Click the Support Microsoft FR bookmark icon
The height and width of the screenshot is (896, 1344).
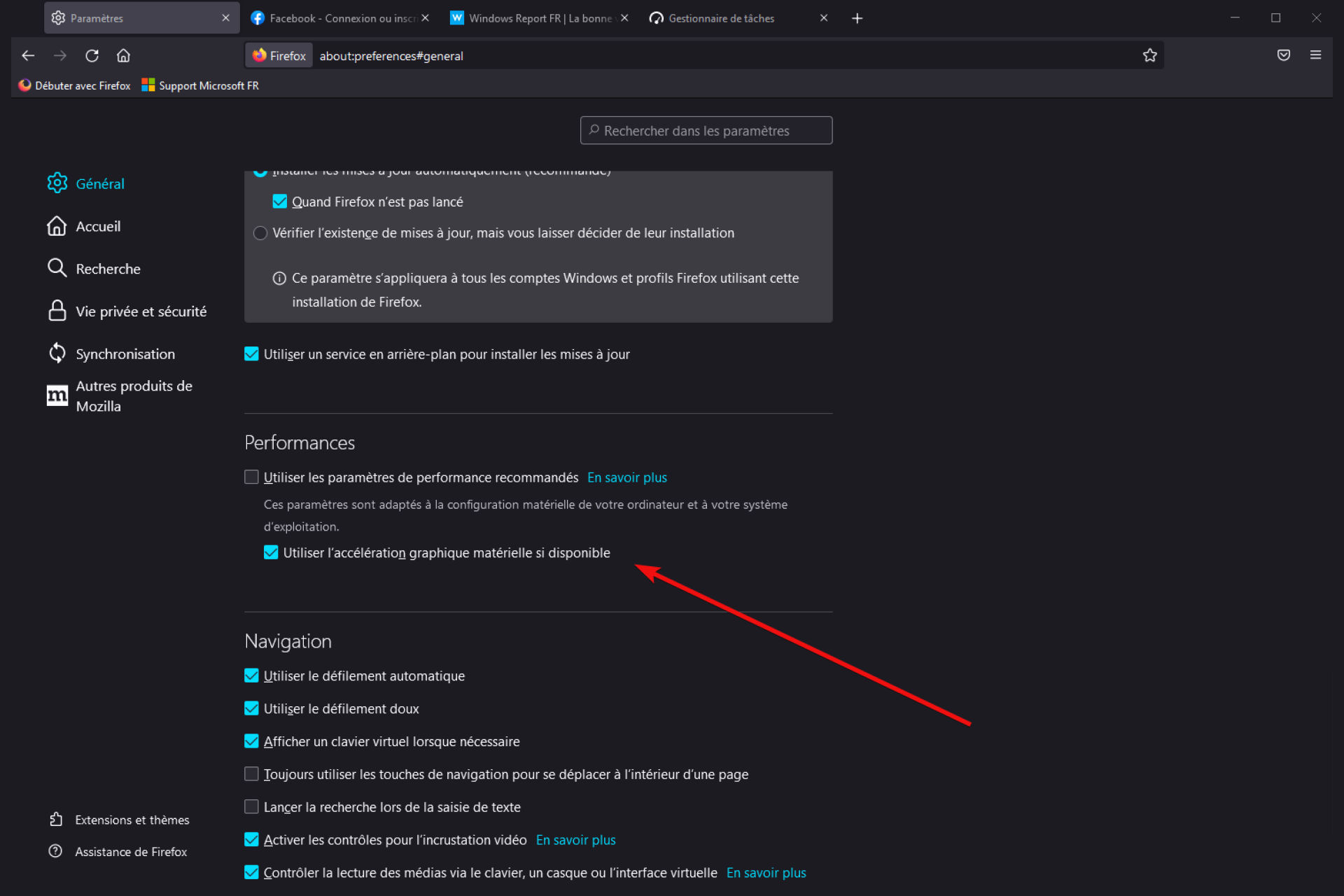(148, 85)
